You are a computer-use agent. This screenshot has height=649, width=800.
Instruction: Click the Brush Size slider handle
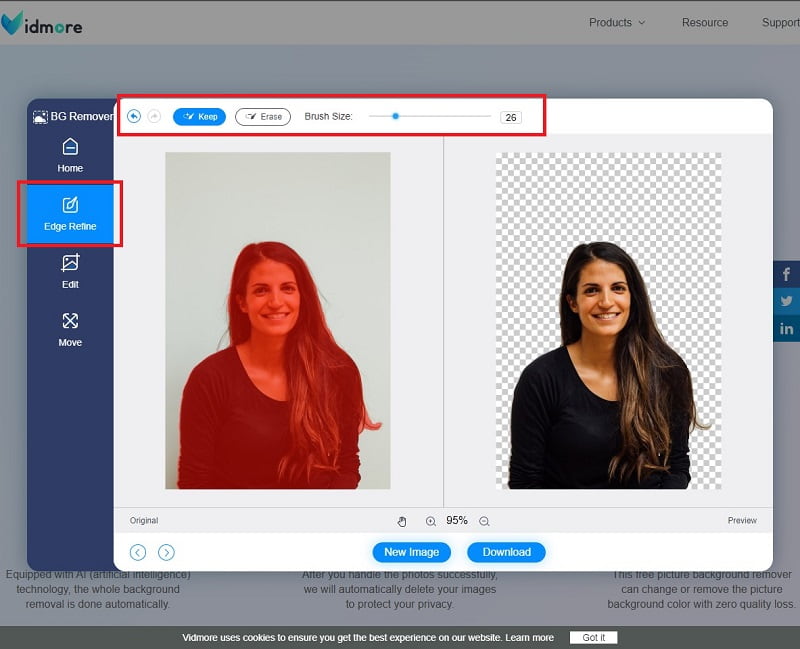tap(396, 116)
